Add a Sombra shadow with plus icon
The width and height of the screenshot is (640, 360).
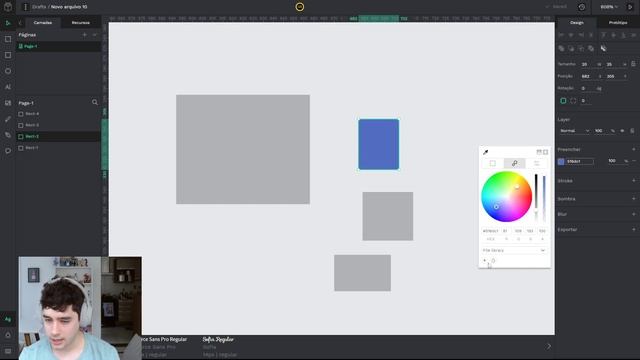[x=634, y=199]
